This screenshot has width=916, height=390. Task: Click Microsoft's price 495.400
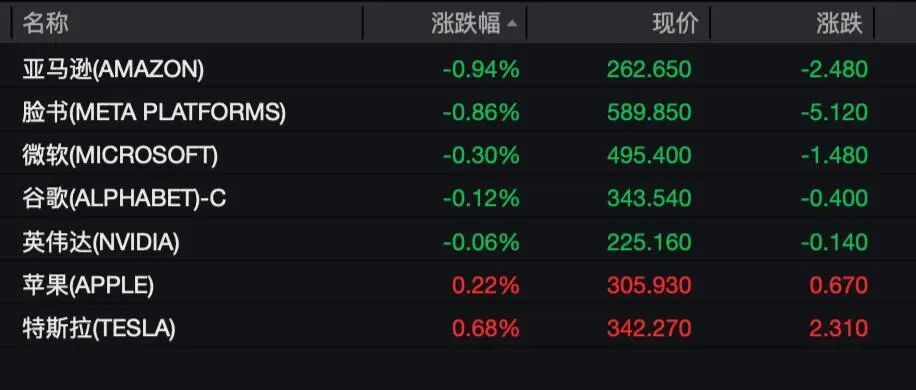pos(649,155)
